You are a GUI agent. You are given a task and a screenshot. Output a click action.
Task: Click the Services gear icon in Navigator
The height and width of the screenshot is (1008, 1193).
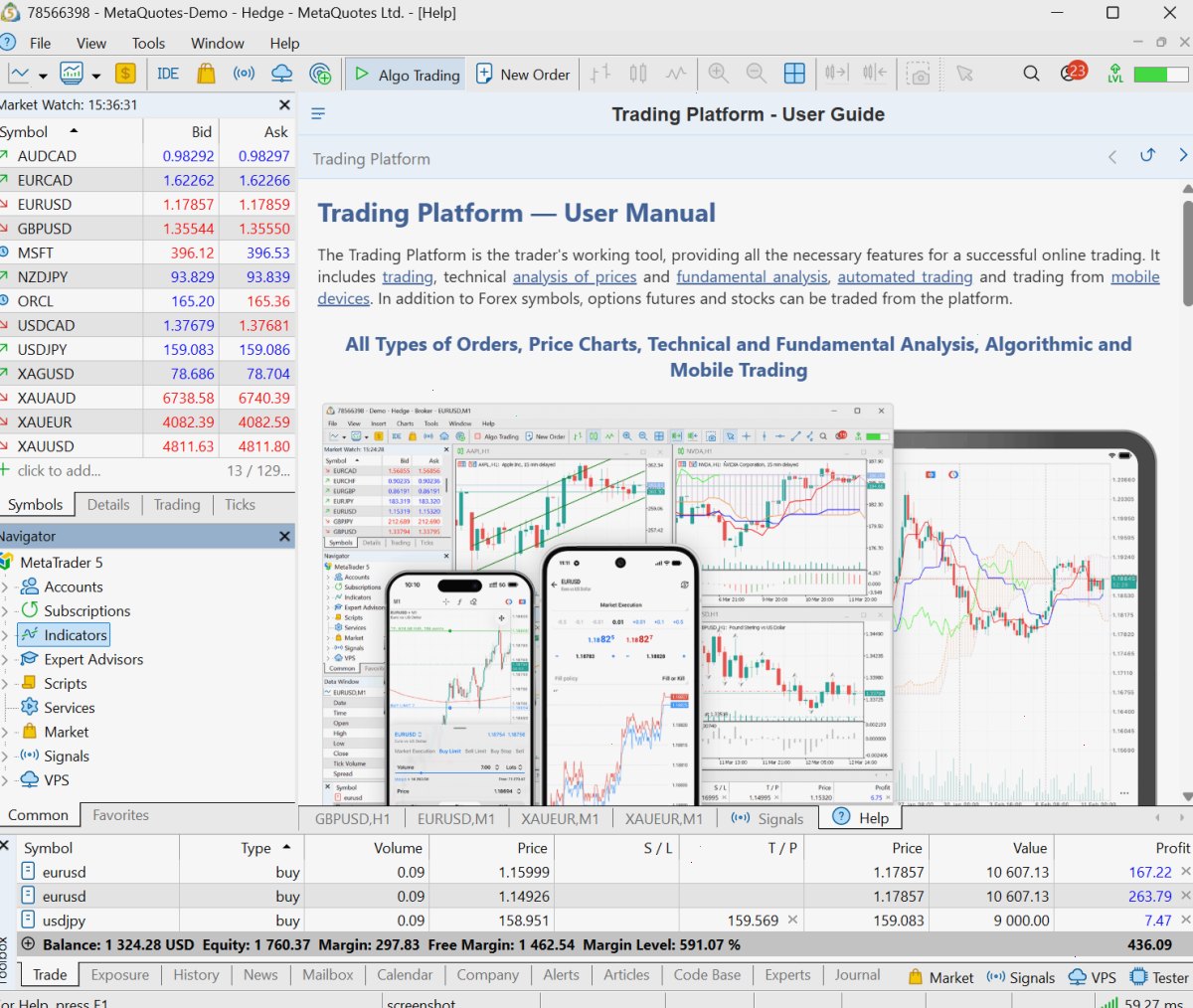30,708
